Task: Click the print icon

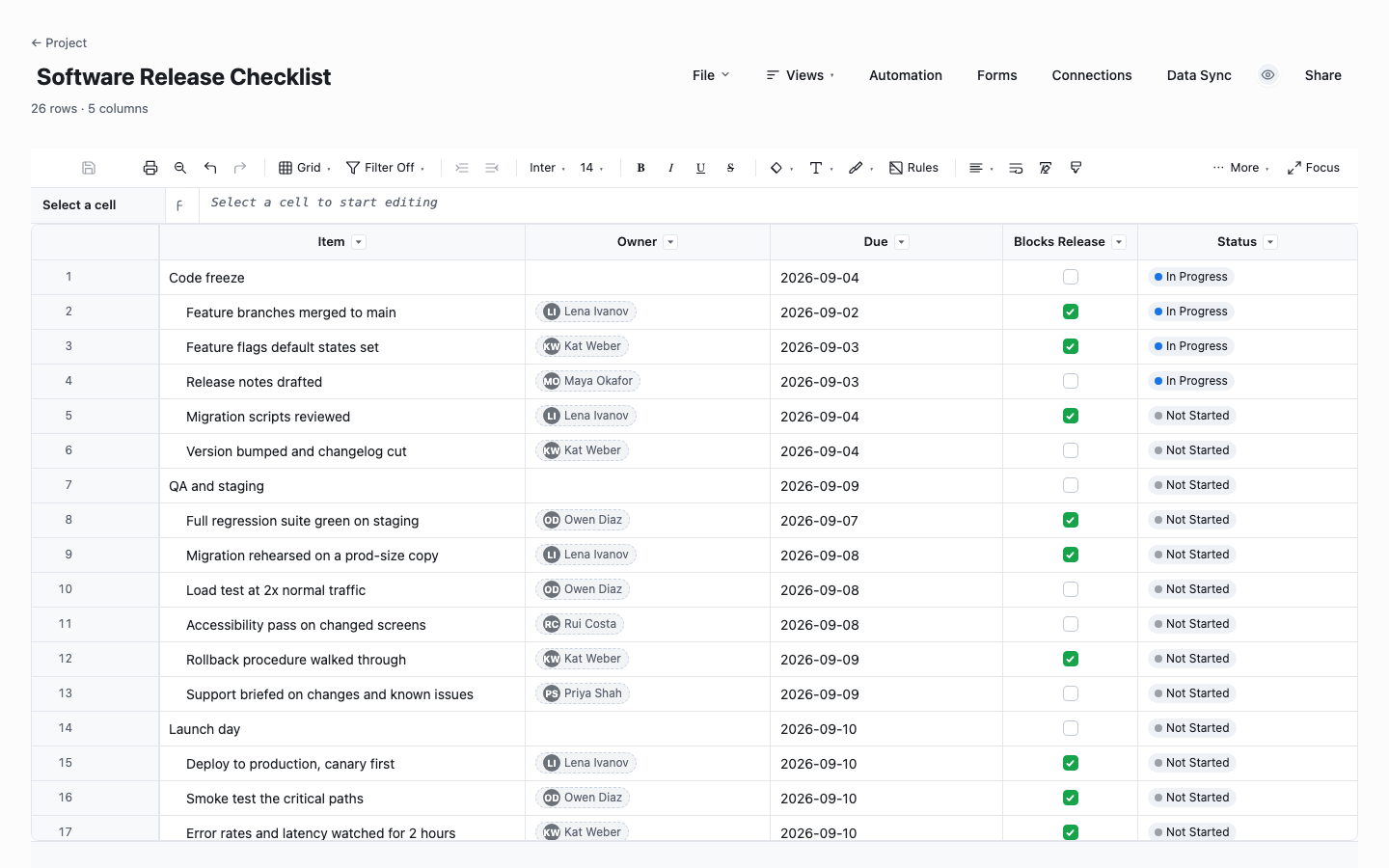Action: pyautogui.click(x=150, y=168)
